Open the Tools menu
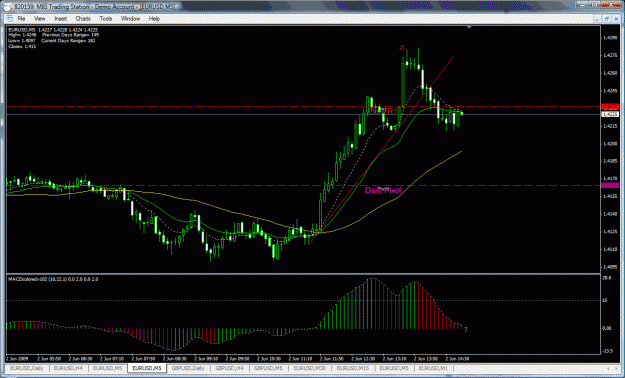Image resolution: width=625 pixels, height=378 pixels. tap(106, 19)
